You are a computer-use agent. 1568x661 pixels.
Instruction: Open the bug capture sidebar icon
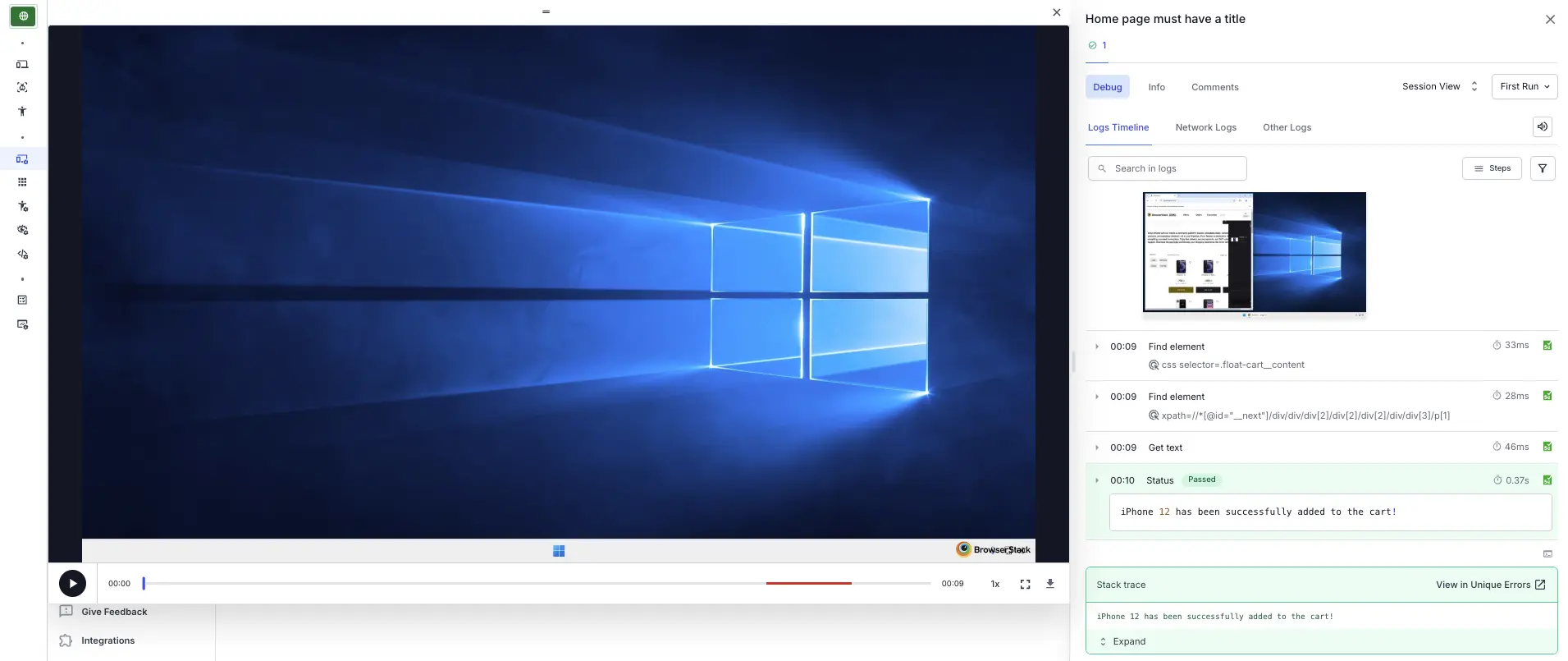(x=22, y=87)
